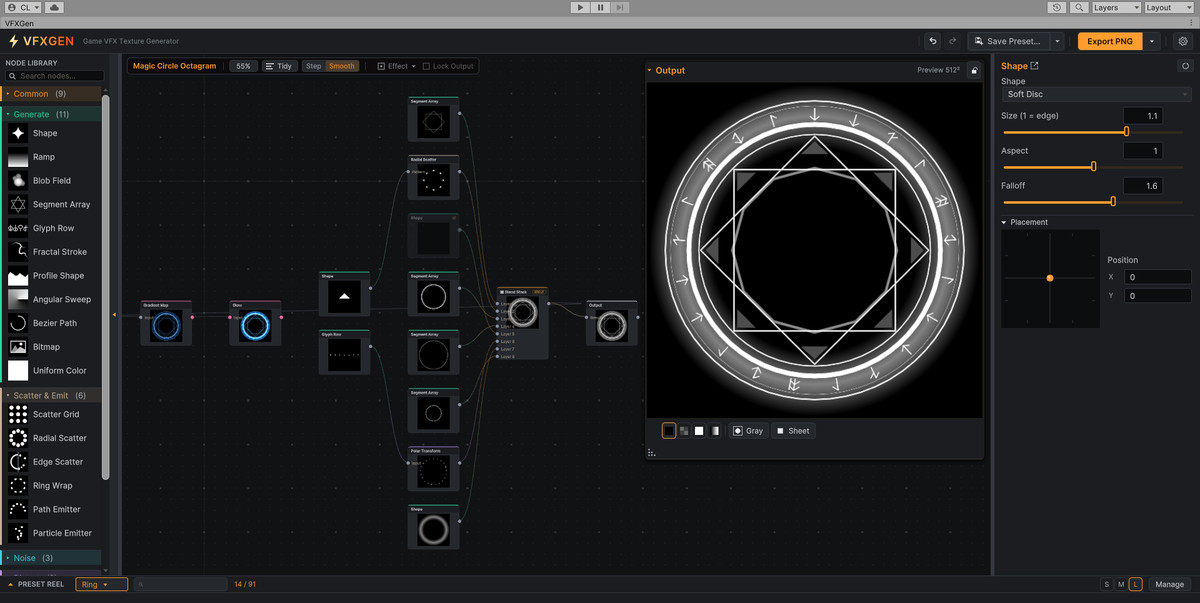Open the Ring preset reel filter dropdown
Viewport: 1200px width, 603px height.
point(101,584)
